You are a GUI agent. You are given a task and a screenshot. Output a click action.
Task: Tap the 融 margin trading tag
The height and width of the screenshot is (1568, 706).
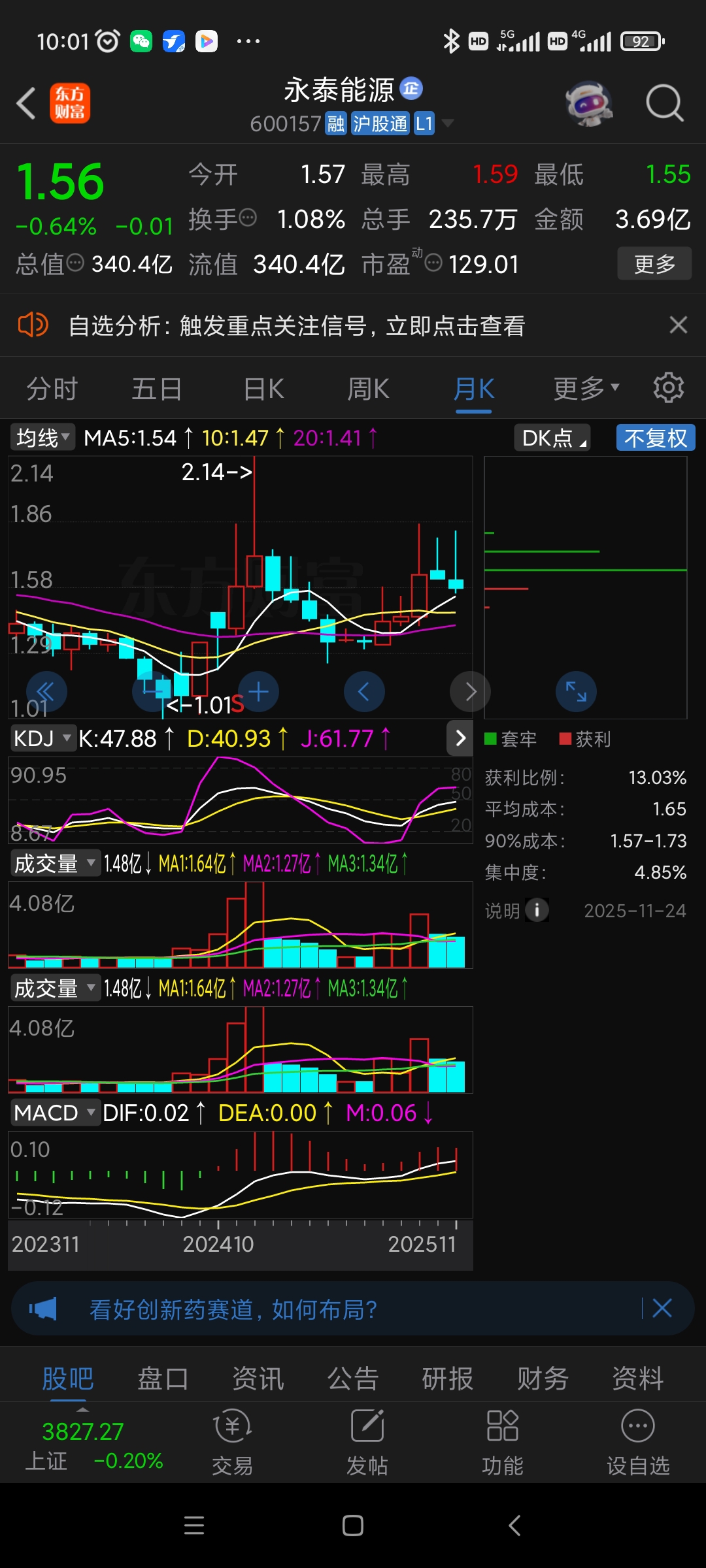(x=336, y=123)
